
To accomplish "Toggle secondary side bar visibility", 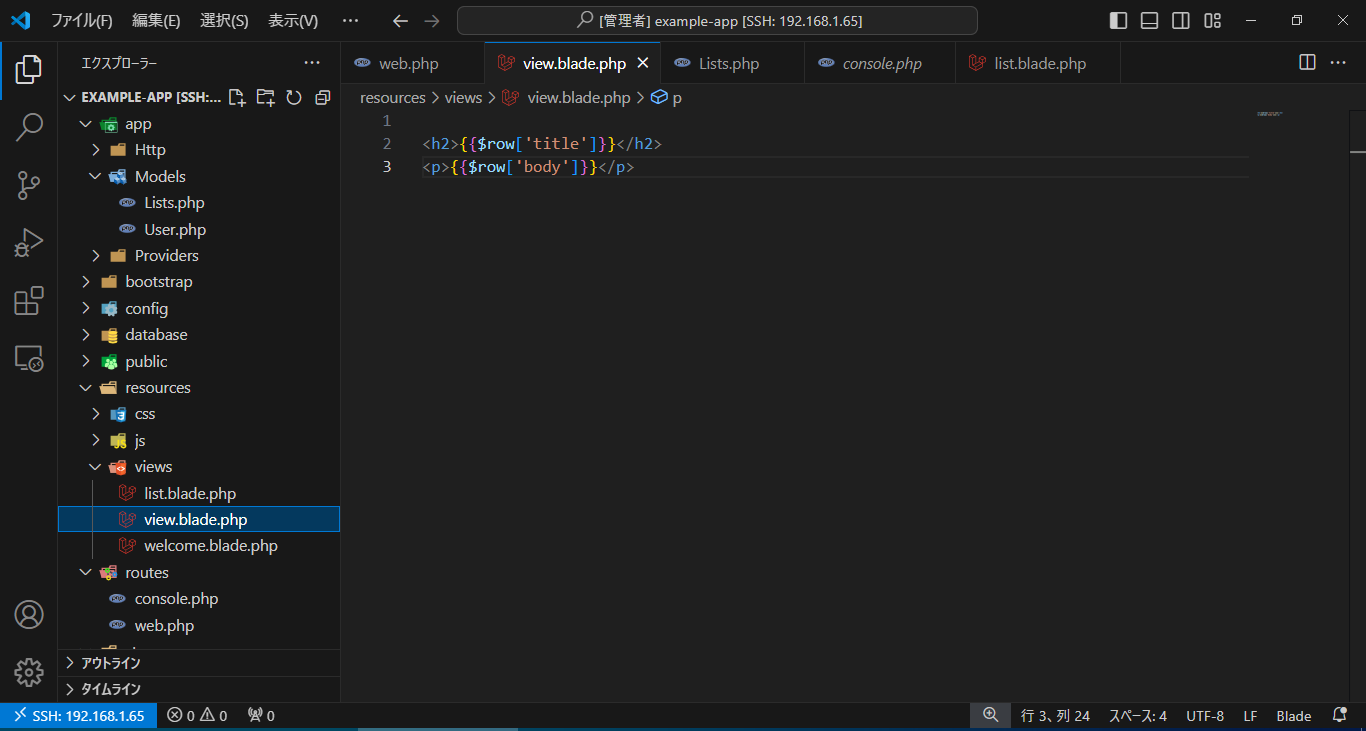I will tap(1181, 21).
